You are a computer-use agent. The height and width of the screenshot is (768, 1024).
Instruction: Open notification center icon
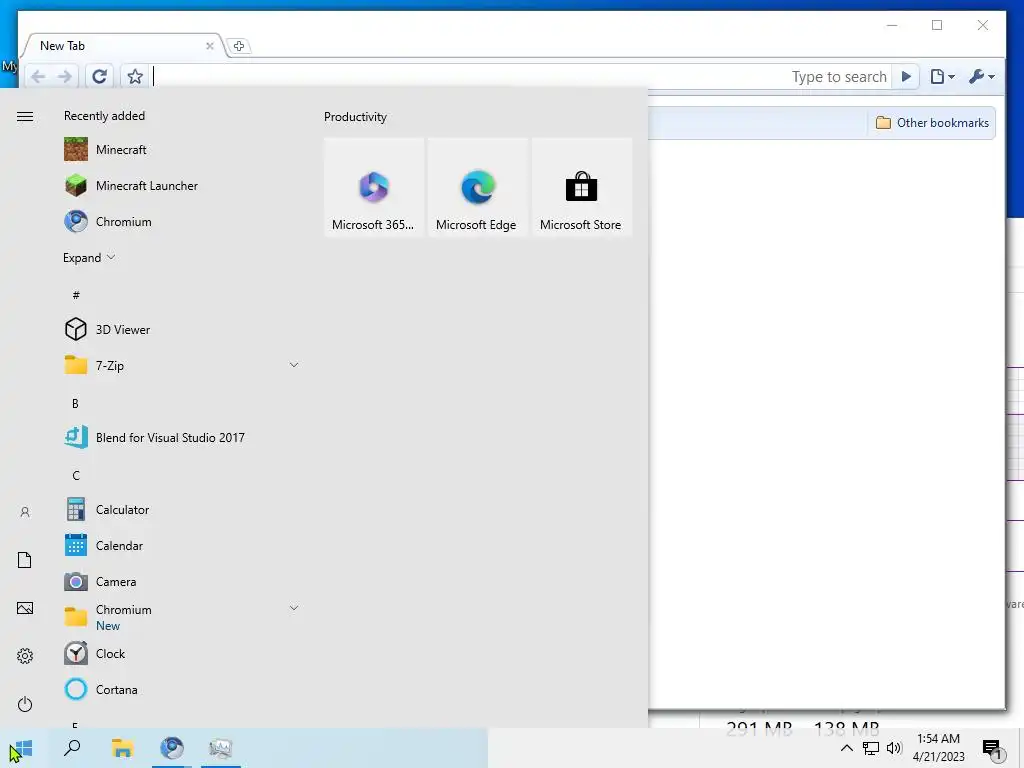[992, 748]
